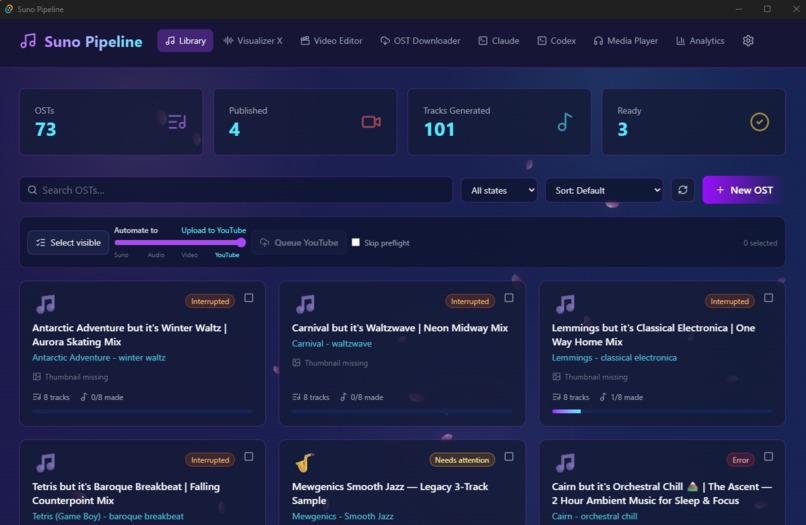
Task: Open the Codex tab
Action: [557, 41]
